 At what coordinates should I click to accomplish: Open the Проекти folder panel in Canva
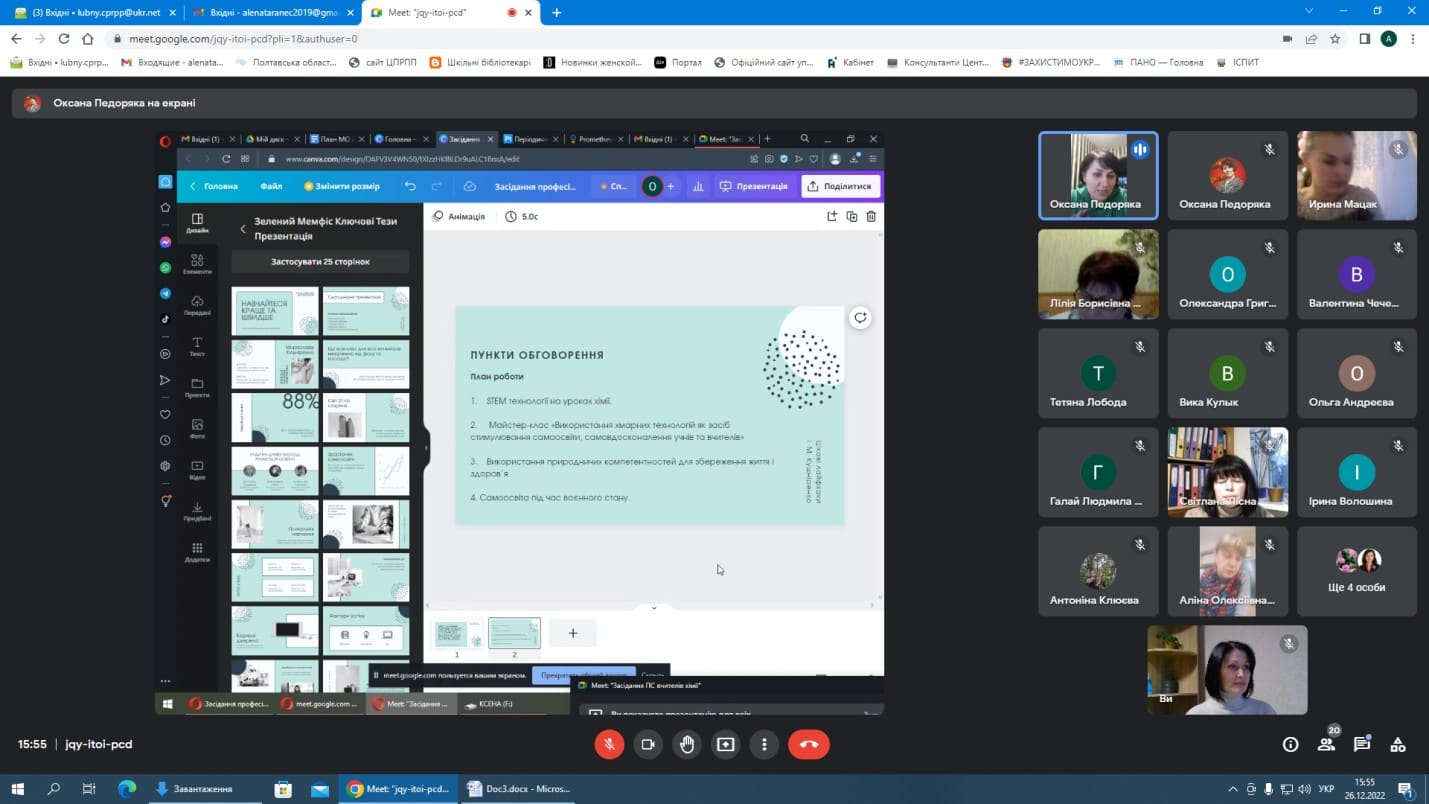pos(197,388)
